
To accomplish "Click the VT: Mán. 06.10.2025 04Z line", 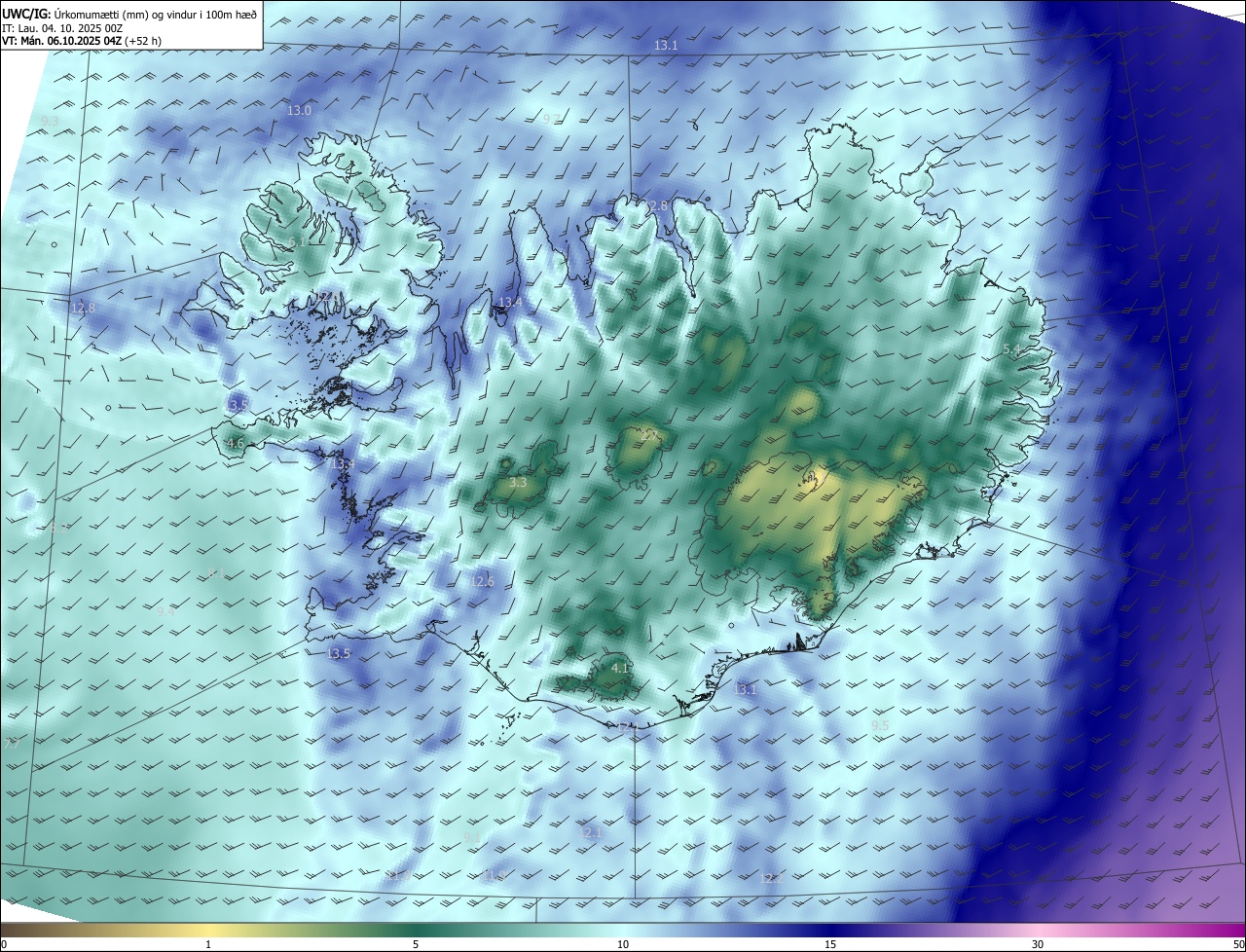I will [x=82, y=42].
